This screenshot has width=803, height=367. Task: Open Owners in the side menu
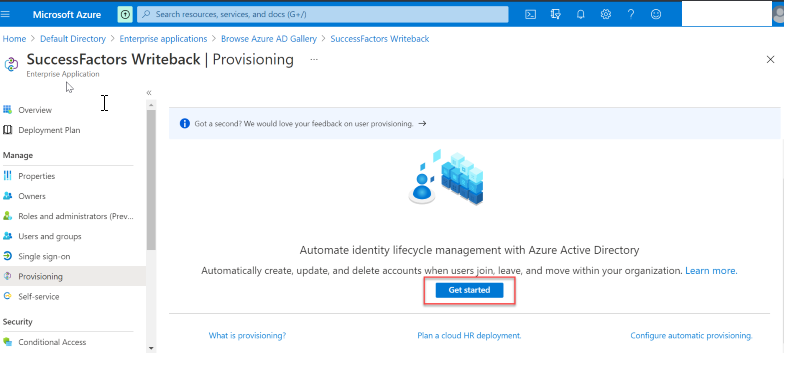(x=32, y=196)
